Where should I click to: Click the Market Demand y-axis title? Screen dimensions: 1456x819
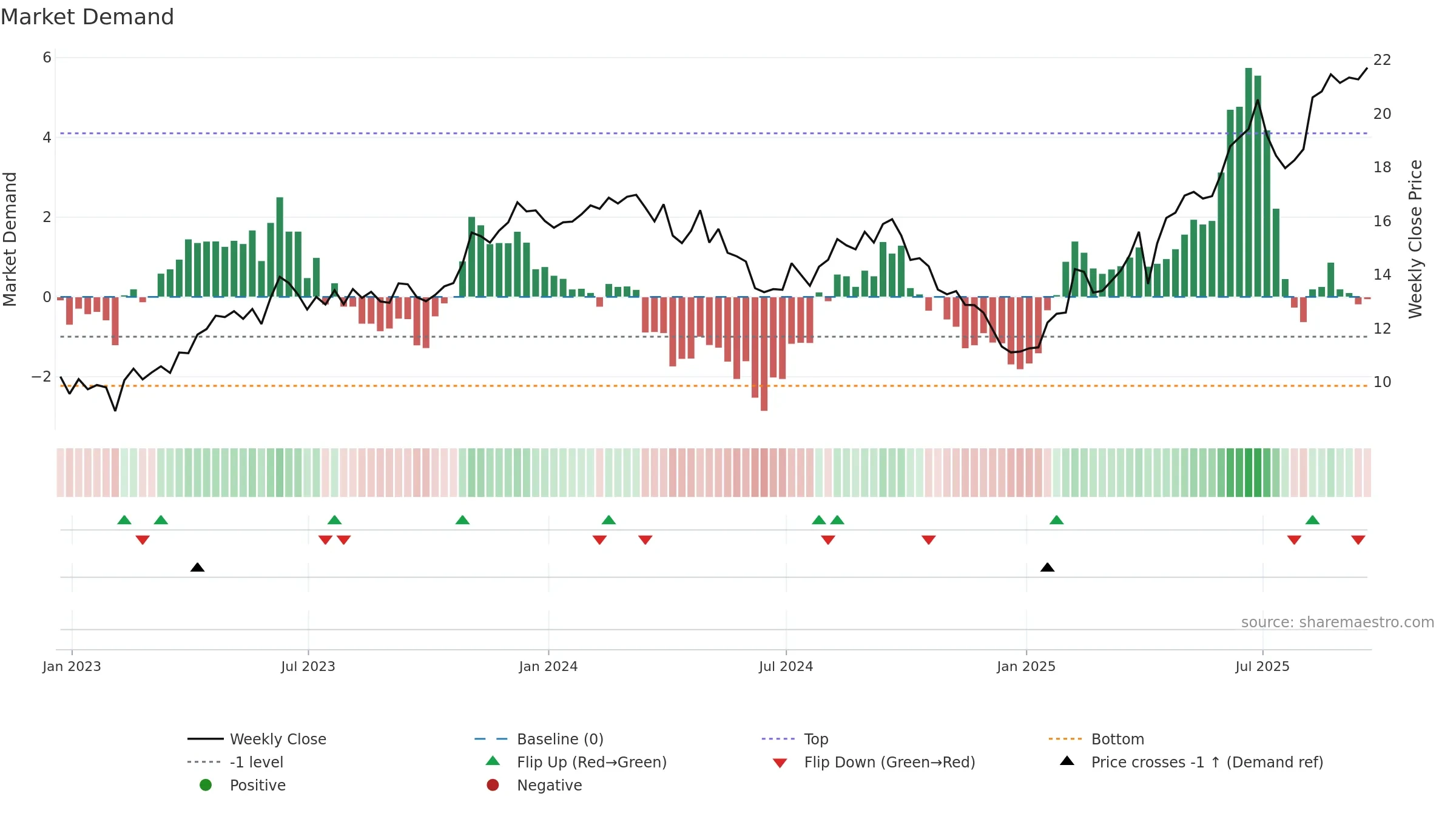click(10, 239)
